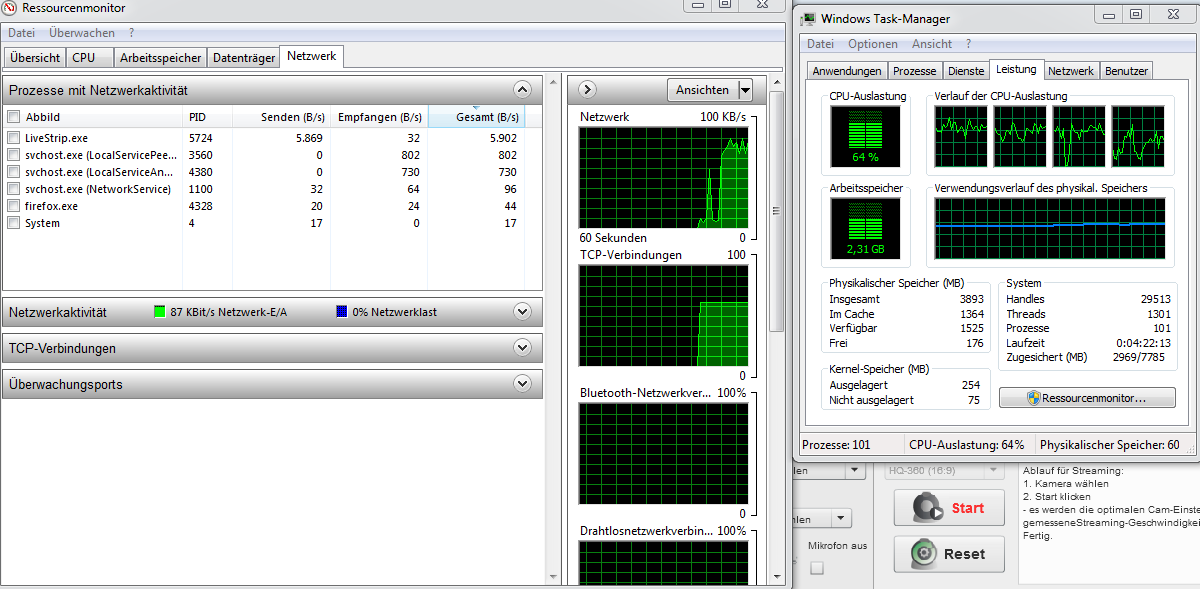
Task: Switch to Prozesse tab in Task-Manager
Action: 915,71
